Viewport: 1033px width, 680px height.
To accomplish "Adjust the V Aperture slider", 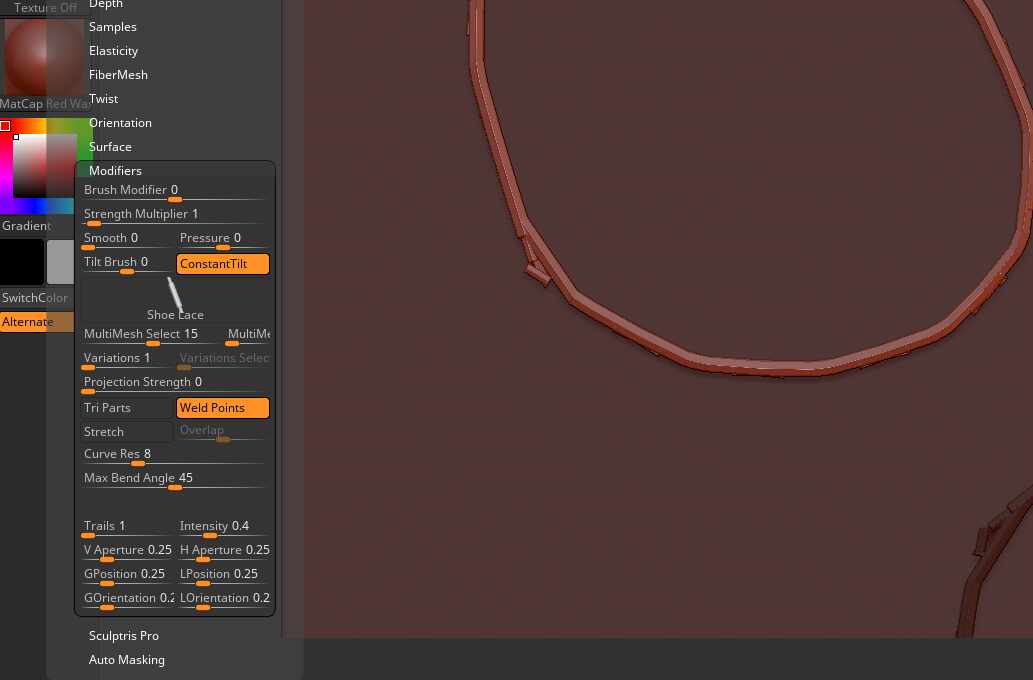I will pos(127,552).
